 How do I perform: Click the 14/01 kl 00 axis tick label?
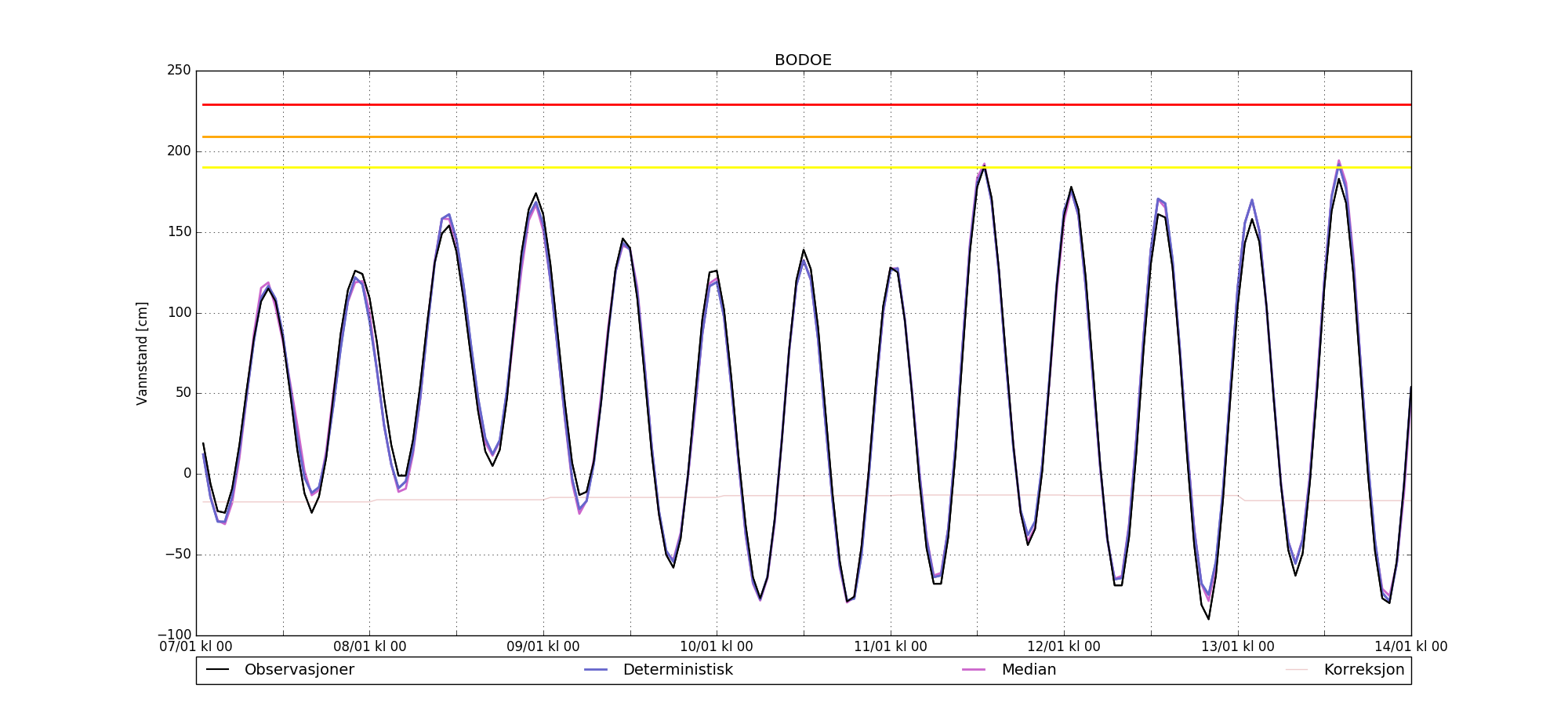point(1411,647)
